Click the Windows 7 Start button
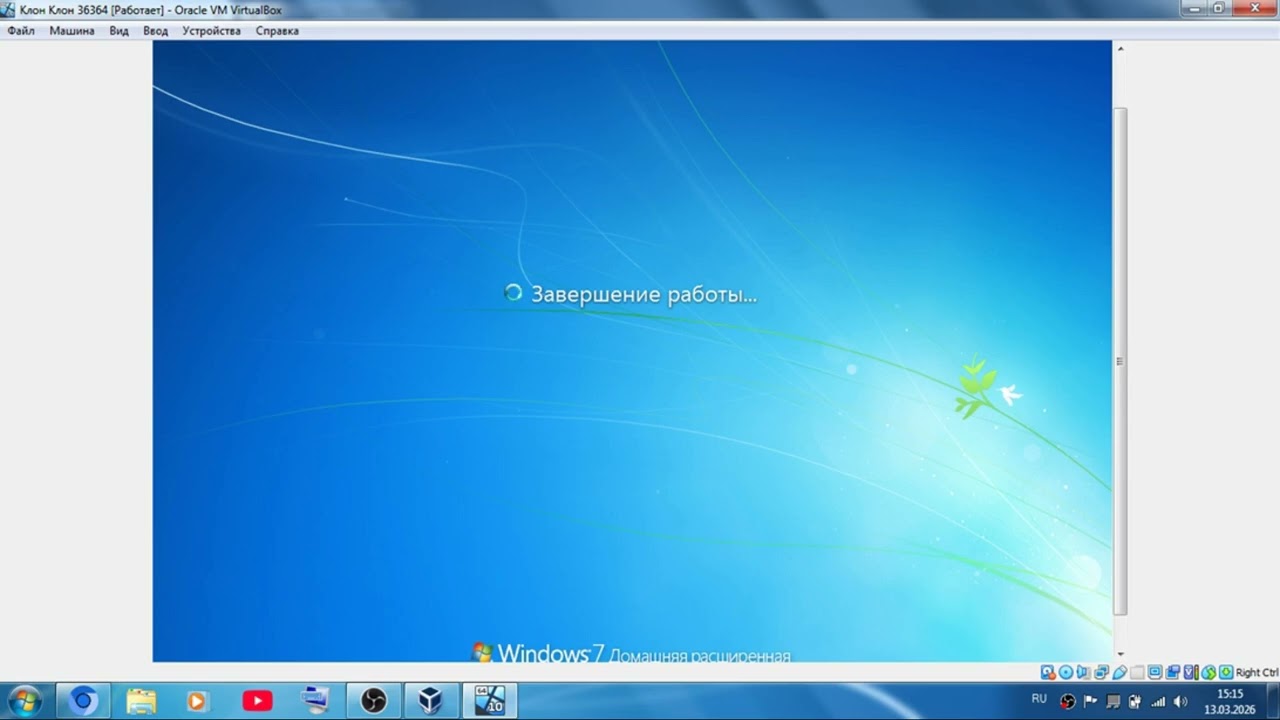The height and width of the screenshot is (720, 1280). coord(24,700)
